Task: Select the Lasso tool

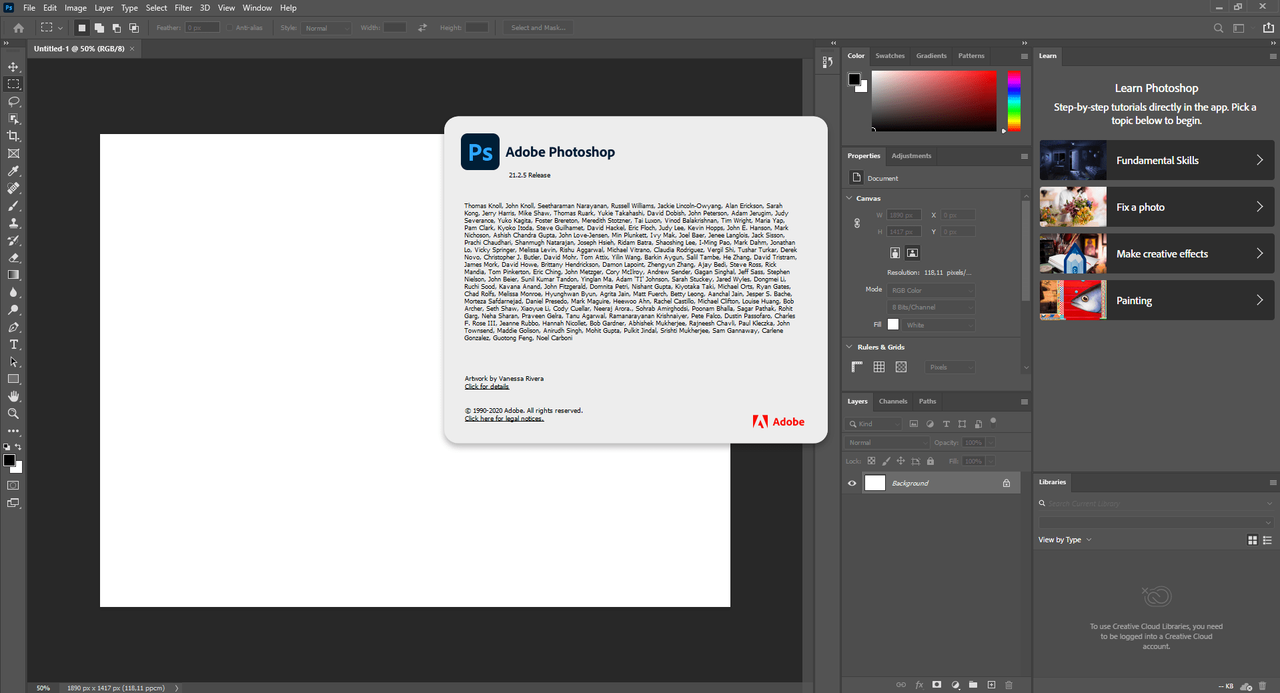Action: (14, 101)
